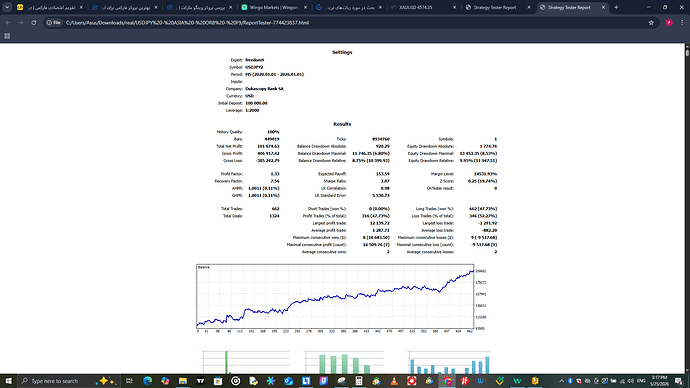
Task: Switch to the first Strategy Tester Report tab
Action: [x=498, y=7]
